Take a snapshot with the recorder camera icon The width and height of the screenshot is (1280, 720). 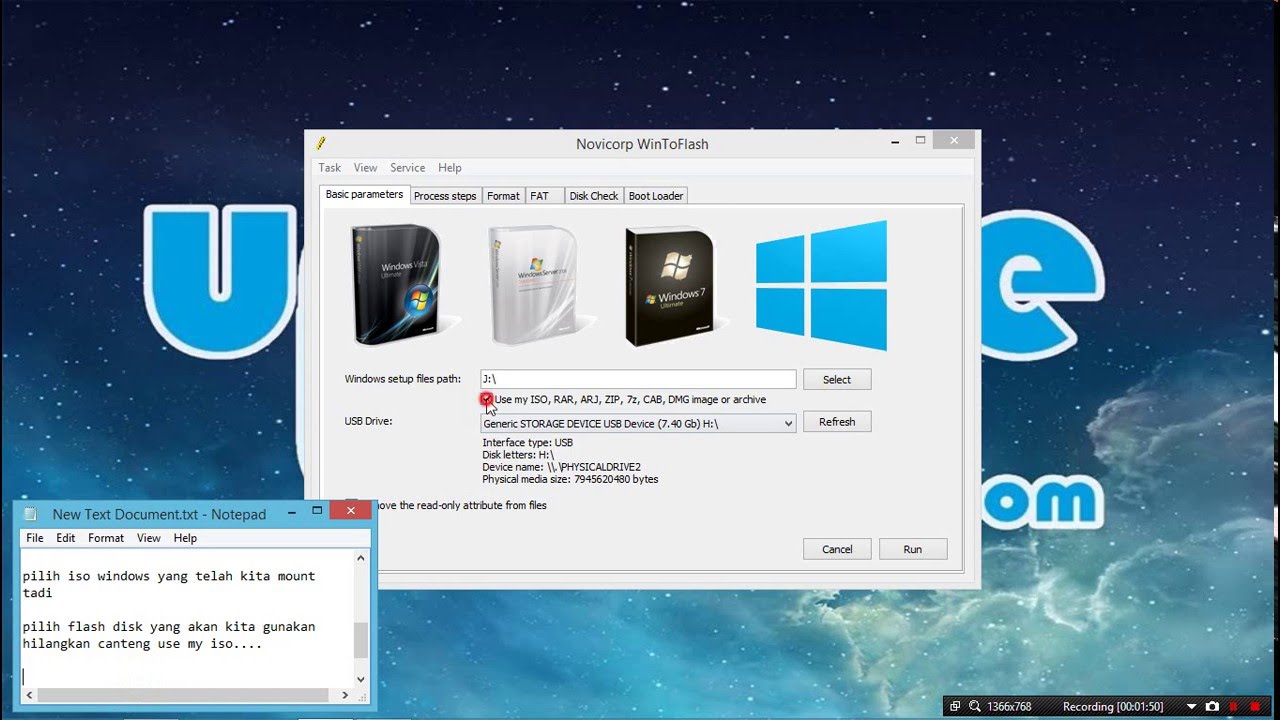tap(1212, 706)
